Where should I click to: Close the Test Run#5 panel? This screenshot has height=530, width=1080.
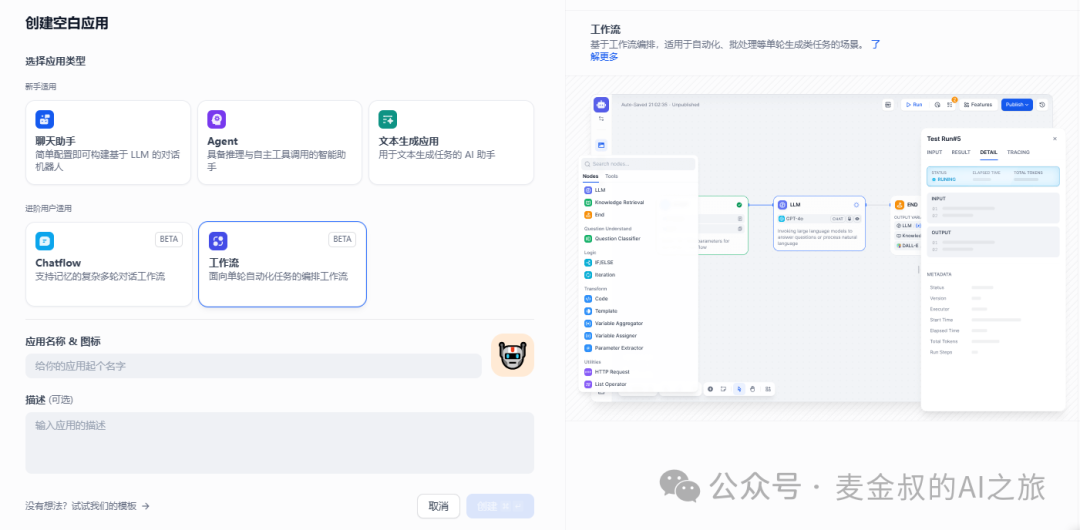(1055, 139)
